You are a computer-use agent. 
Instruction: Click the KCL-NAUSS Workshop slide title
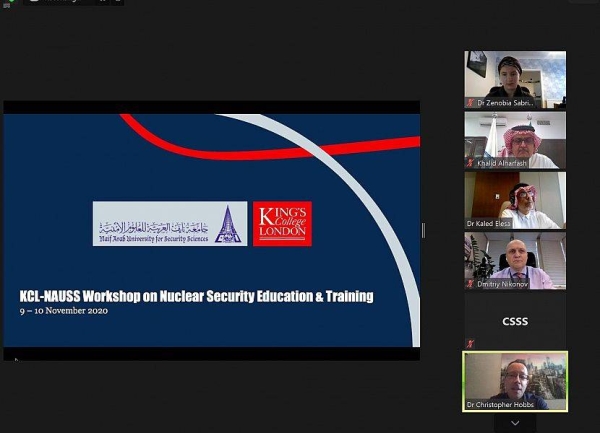[197, 296]
